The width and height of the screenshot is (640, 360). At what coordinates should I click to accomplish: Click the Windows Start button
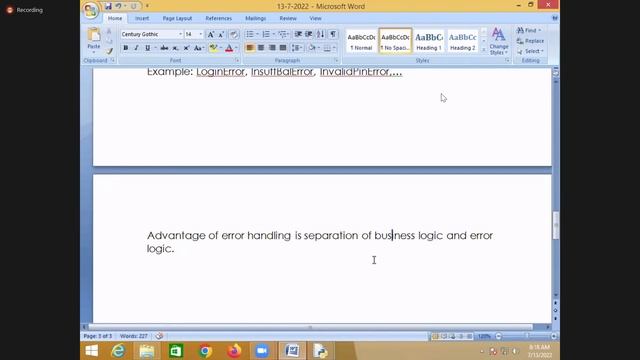point(92,351)
